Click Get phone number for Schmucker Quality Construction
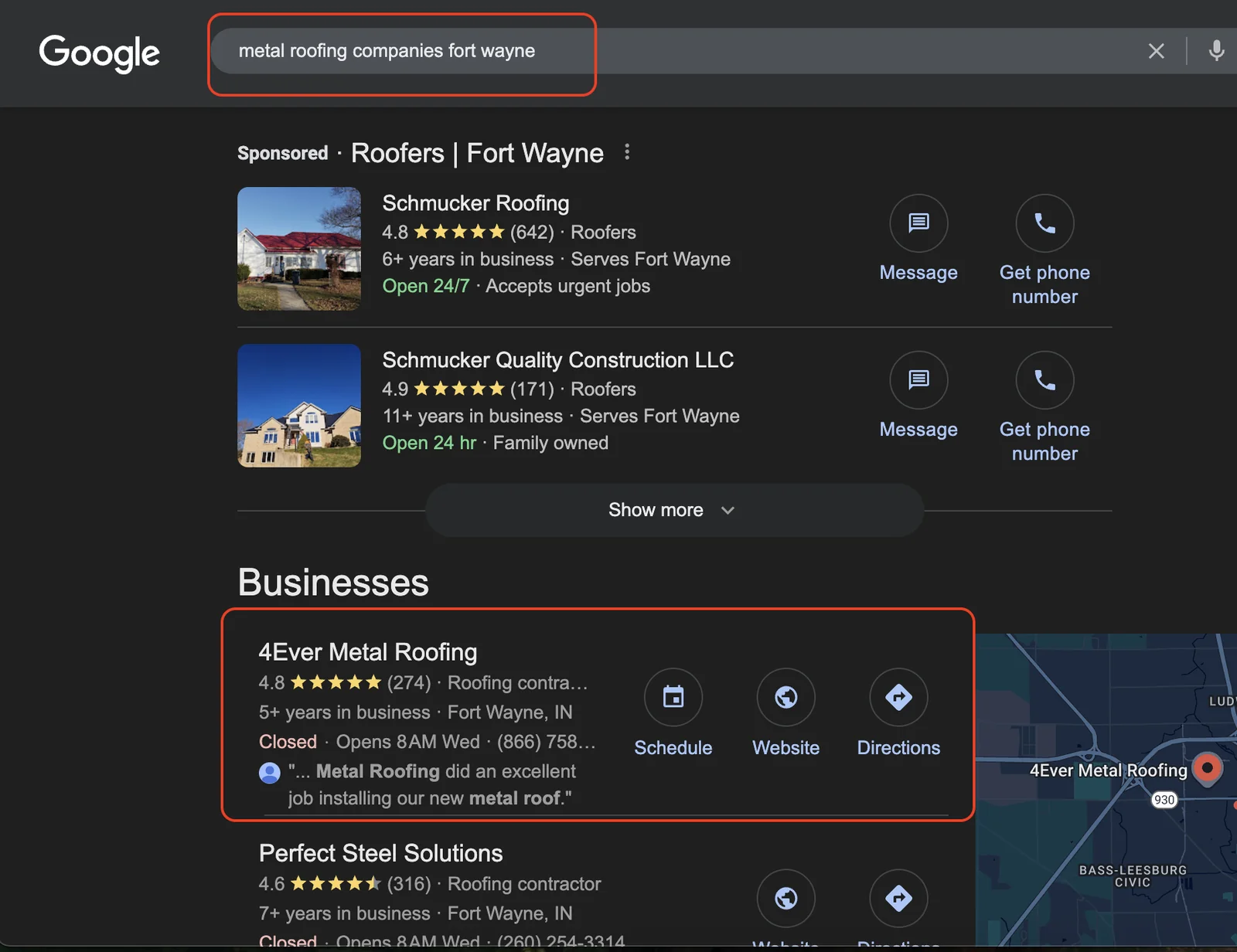The width and height of the screenshot is (1237, 952). 1044,441
